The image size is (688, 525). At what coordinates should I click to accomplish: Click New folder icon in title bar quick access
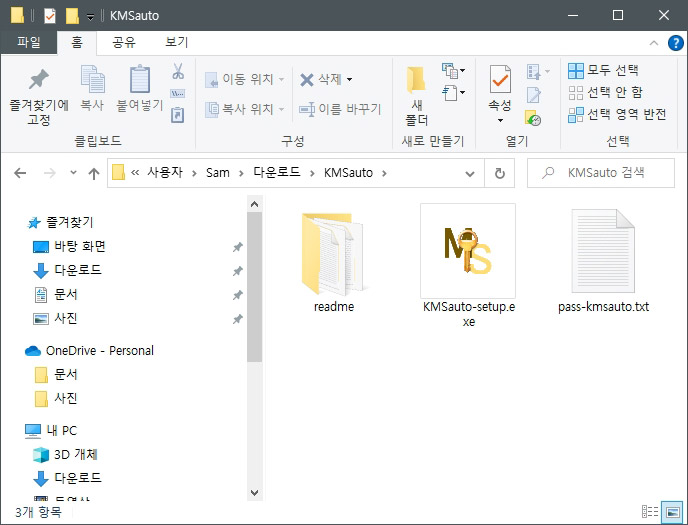pos(72,16)
